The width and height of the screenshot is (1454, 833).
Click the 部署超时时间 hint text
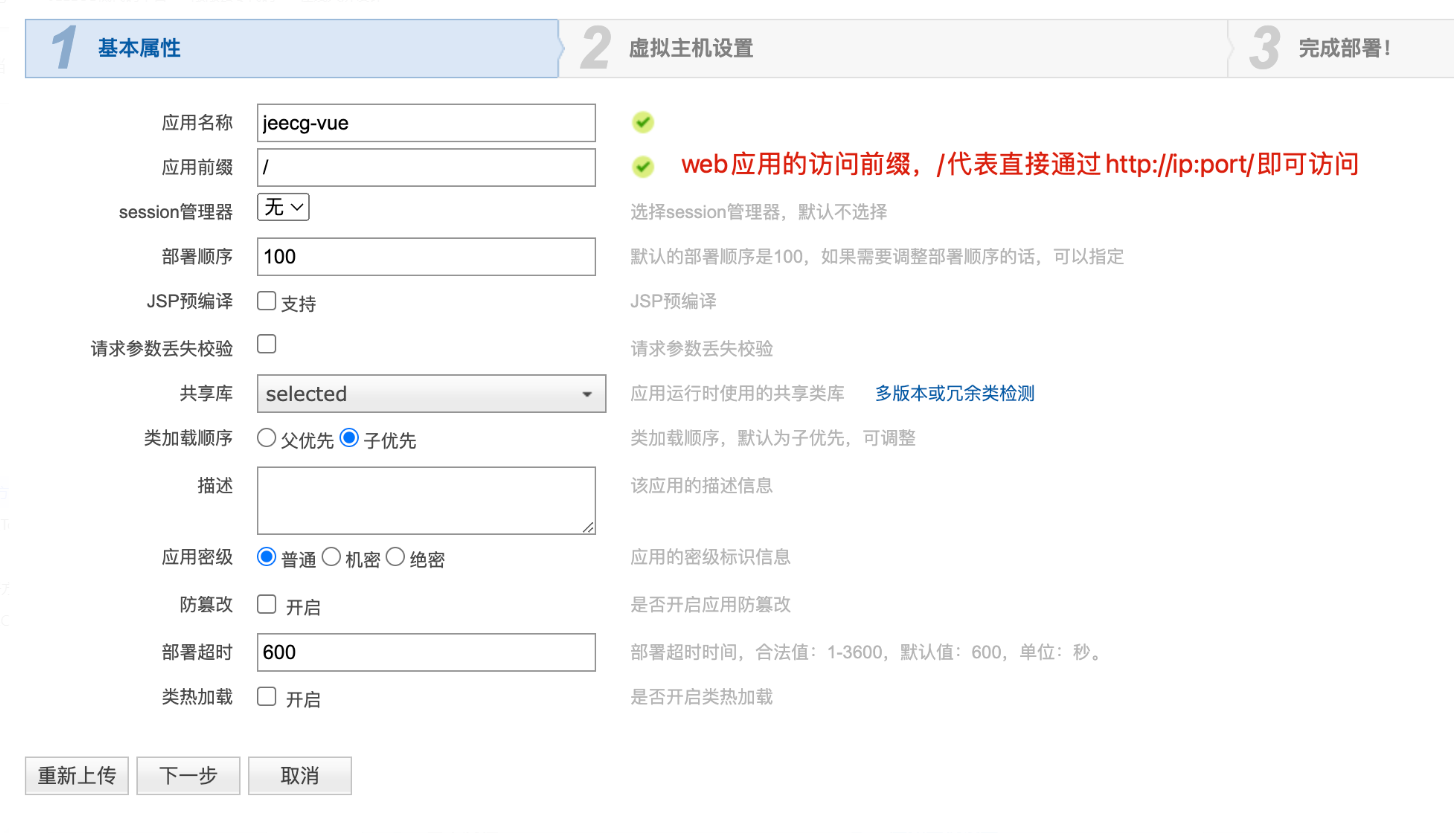tap(867, 652)
